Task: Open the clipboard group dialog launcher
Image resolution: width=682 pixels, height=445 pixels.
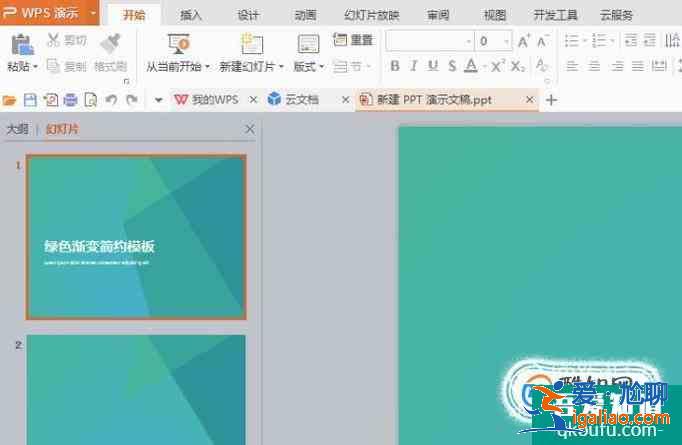Action: point(126,81)
